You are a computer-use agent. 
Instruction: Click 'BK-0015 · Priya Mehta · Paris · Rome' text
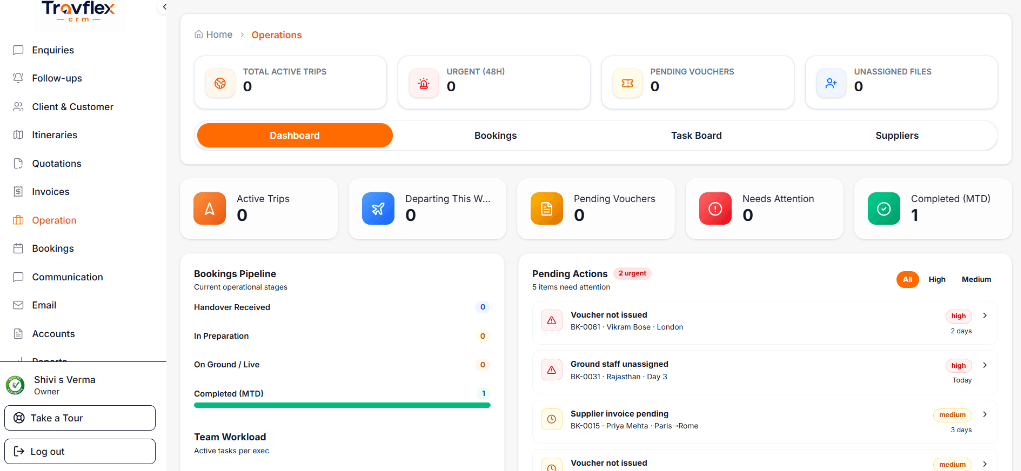(x=635, y=426)
